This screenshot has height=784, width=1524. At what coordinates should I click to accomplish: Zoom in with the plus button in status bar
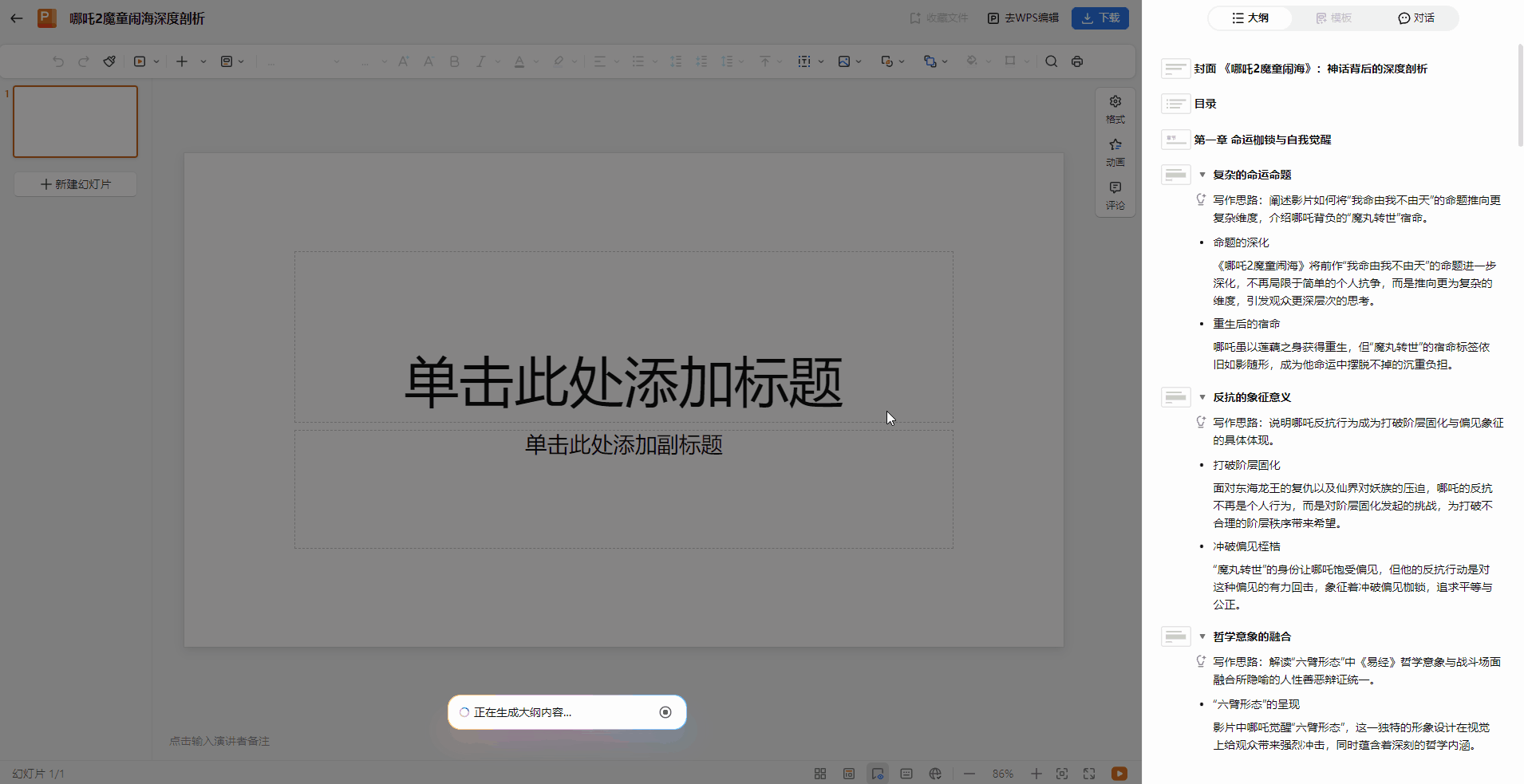coord(1036,774)
